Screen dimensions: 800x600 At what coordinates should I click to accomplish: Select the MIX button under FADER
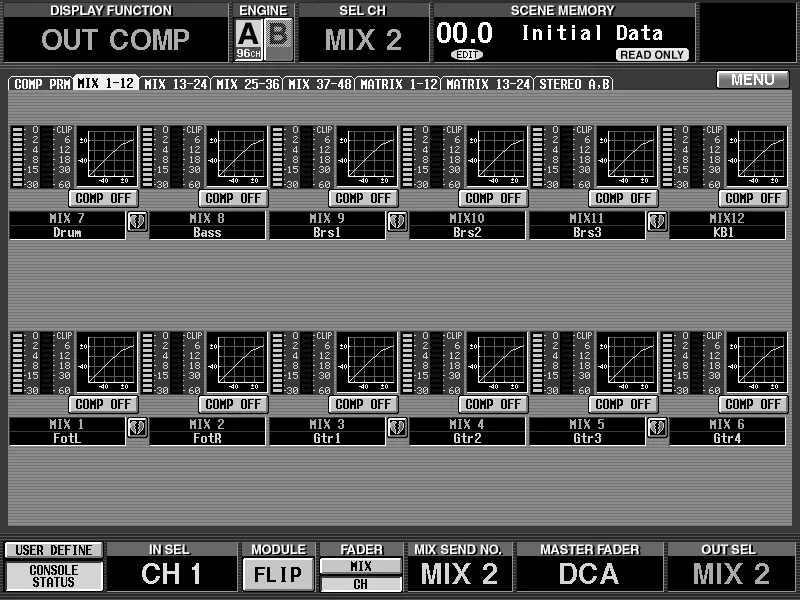pyautogui.click(x=361, y=566)
